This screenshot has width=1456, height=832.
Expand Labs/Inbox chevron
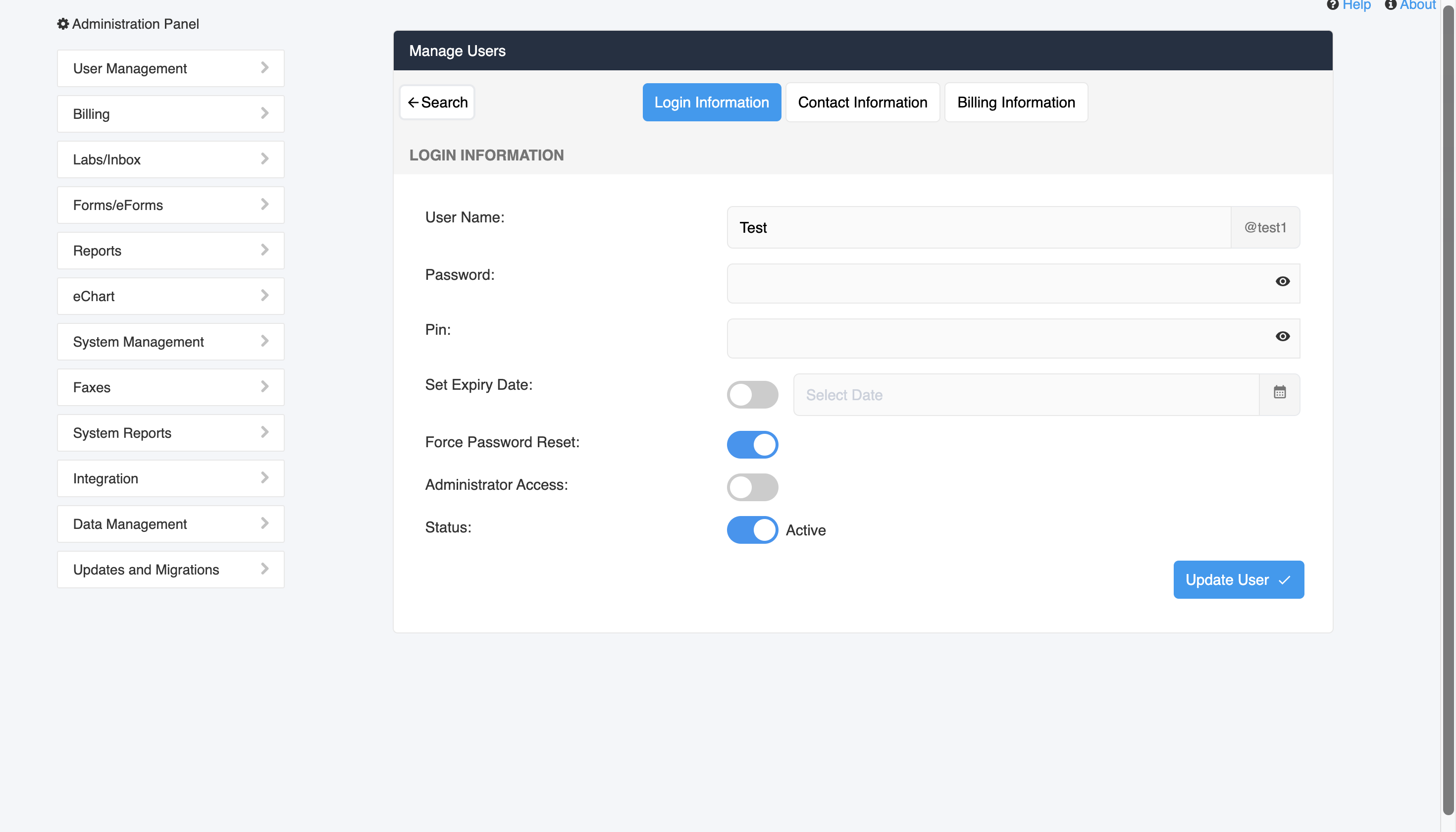click(264, 159)
